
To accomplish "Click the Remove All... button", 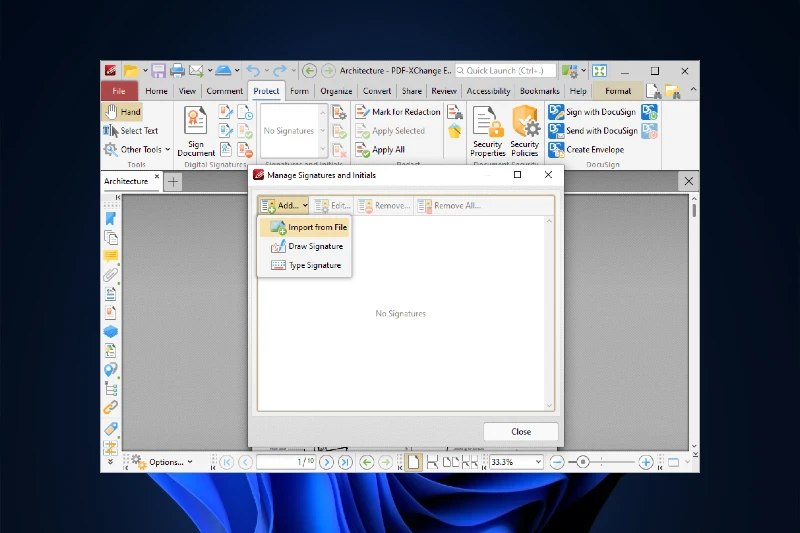I will point(449,206).
